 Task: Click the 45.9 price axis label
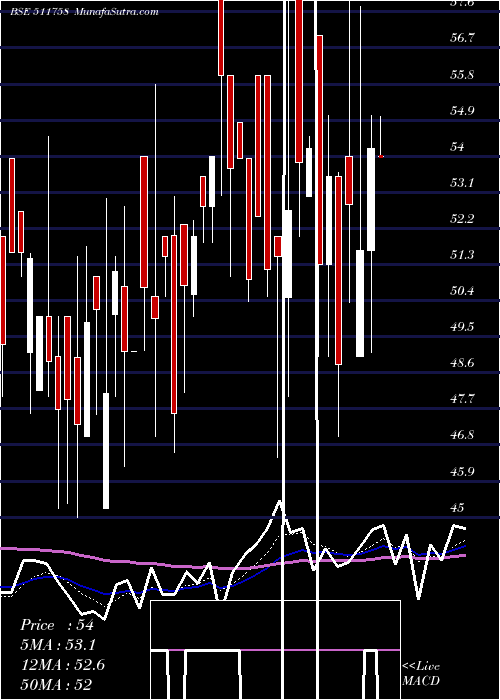coord(464,472)
